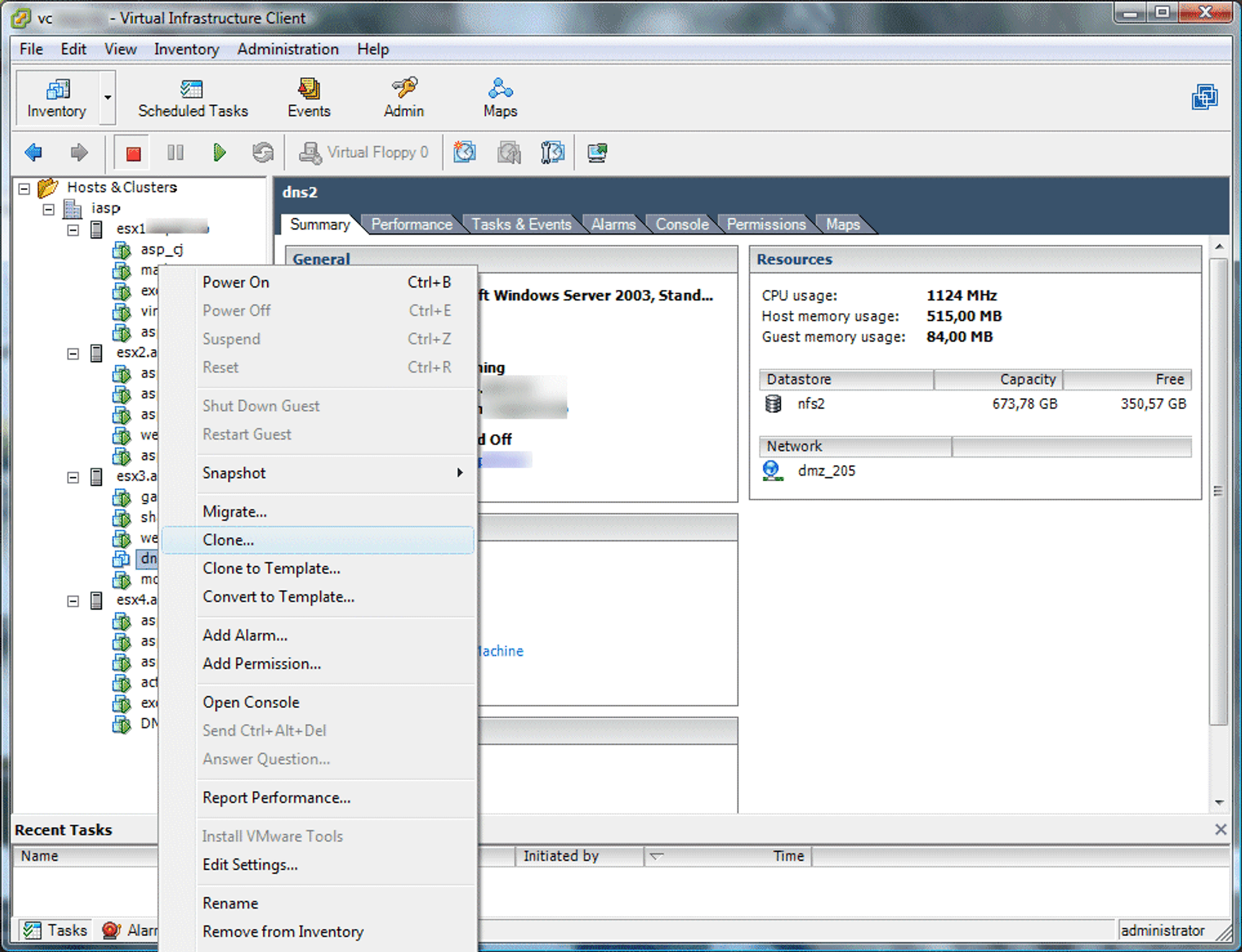The width and height of the screenshot is (1242, 952).
Task: Click the dmz_205 network icon
Action: coord(771,471)
